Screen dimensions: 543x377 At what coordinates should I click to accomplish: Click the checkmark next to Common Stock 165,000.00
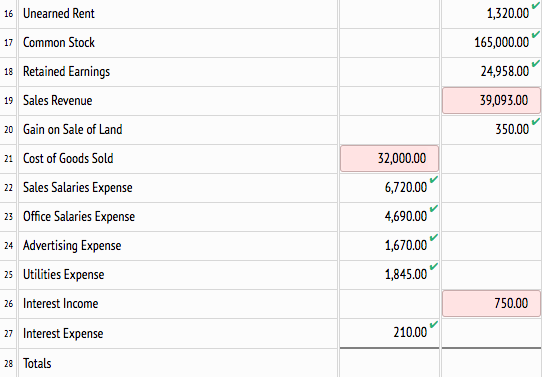[536, 34]
